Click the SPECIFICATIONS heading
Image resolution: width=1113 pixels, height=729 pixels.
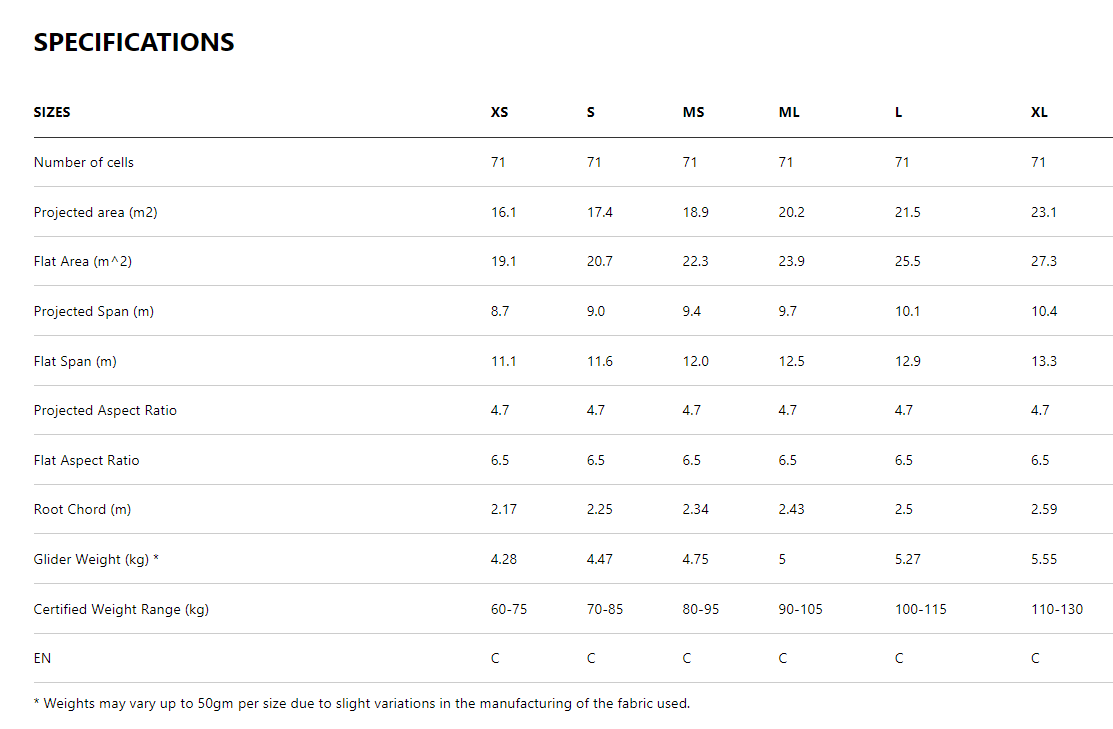(134, 42)
